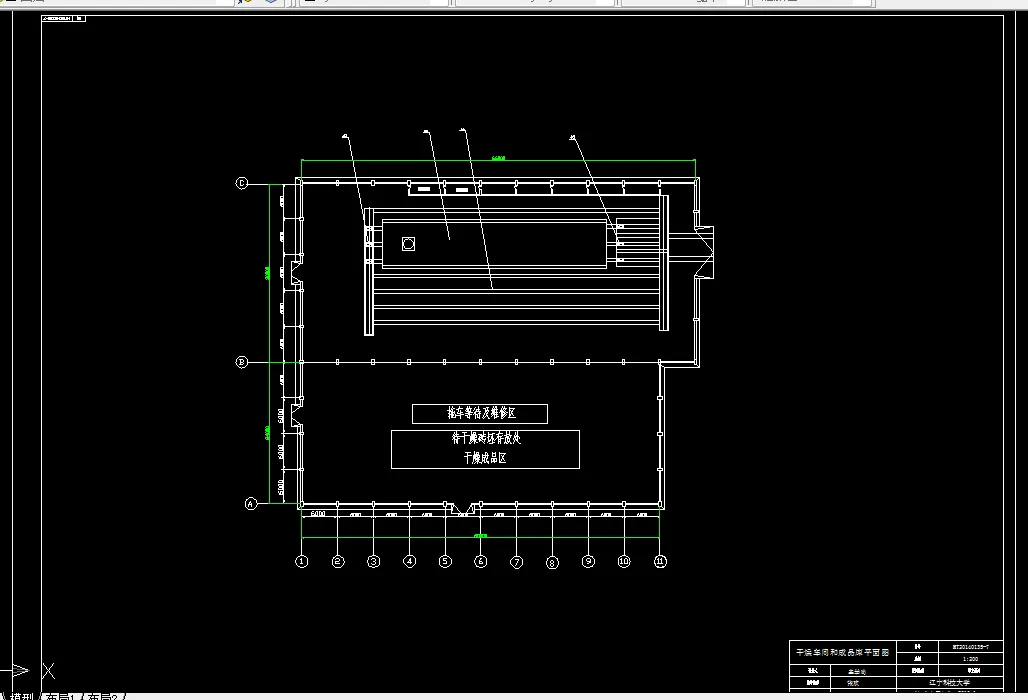Select the 干燥成品区 text line
This screenshot has width=1028, height=700.
pos(485,458)
